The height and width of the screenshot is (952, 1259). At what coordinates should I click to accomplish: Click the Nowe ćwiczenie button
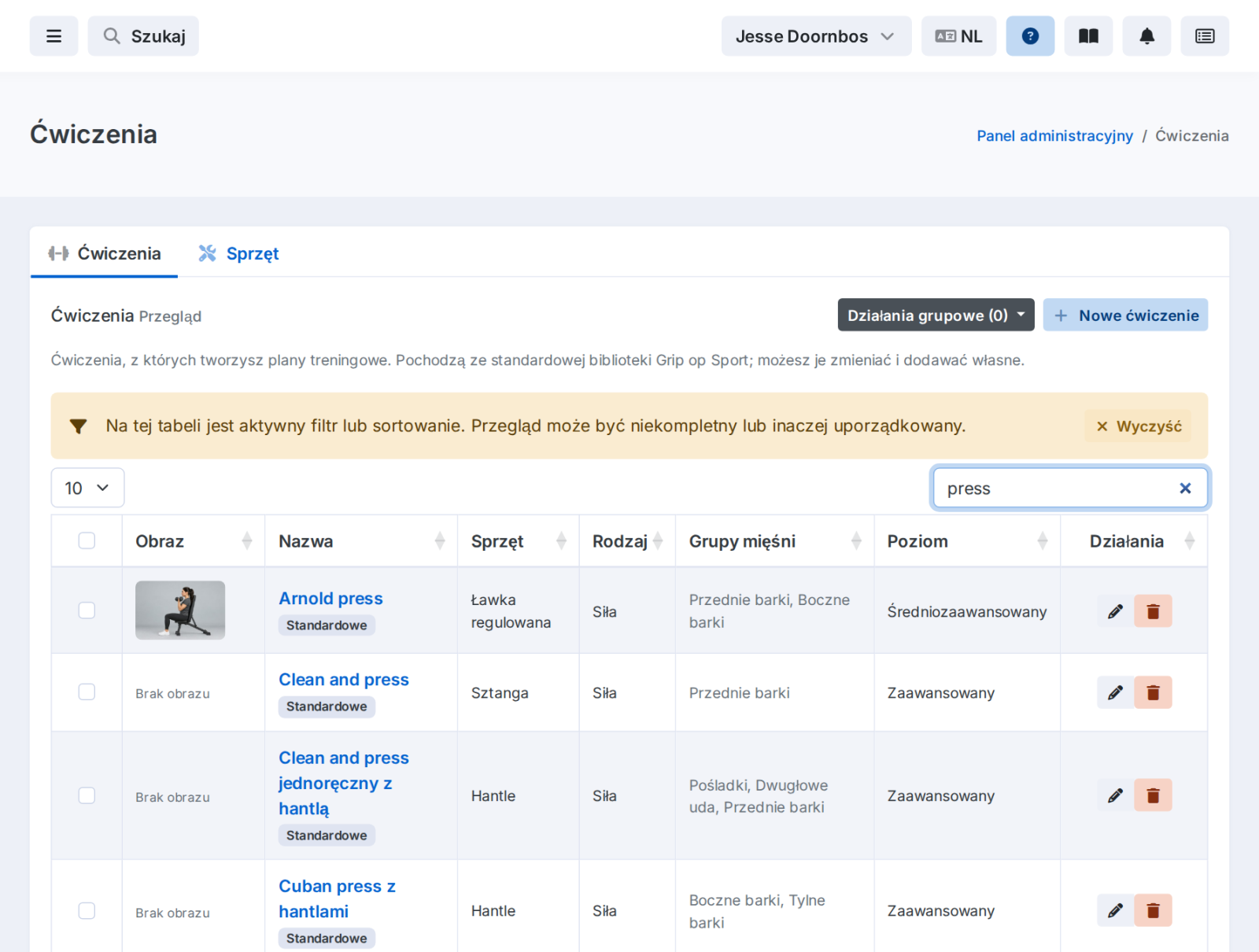1125,315
